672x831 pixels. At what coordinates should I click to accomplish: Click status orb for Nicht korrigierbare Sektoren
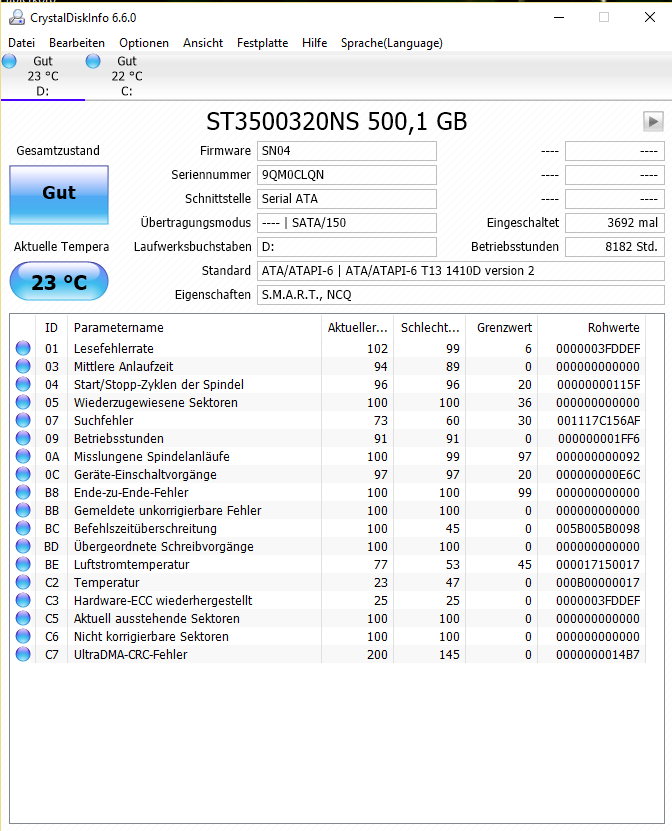click(x=23, y=636)
